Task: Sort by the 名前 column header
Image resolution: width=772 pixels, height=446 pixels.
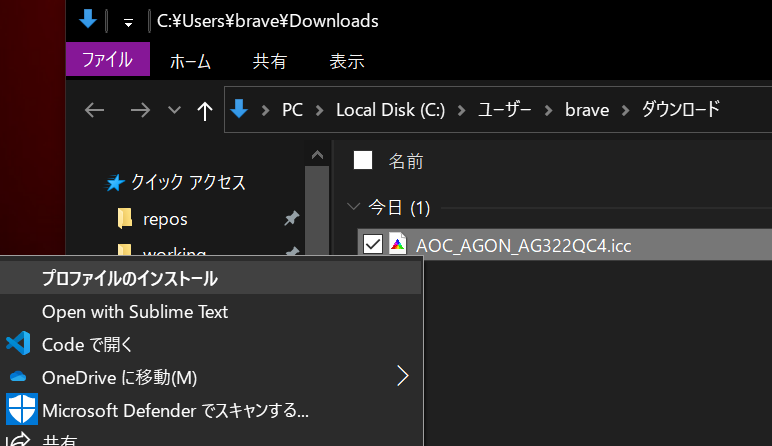Action: tap(406, 161)
